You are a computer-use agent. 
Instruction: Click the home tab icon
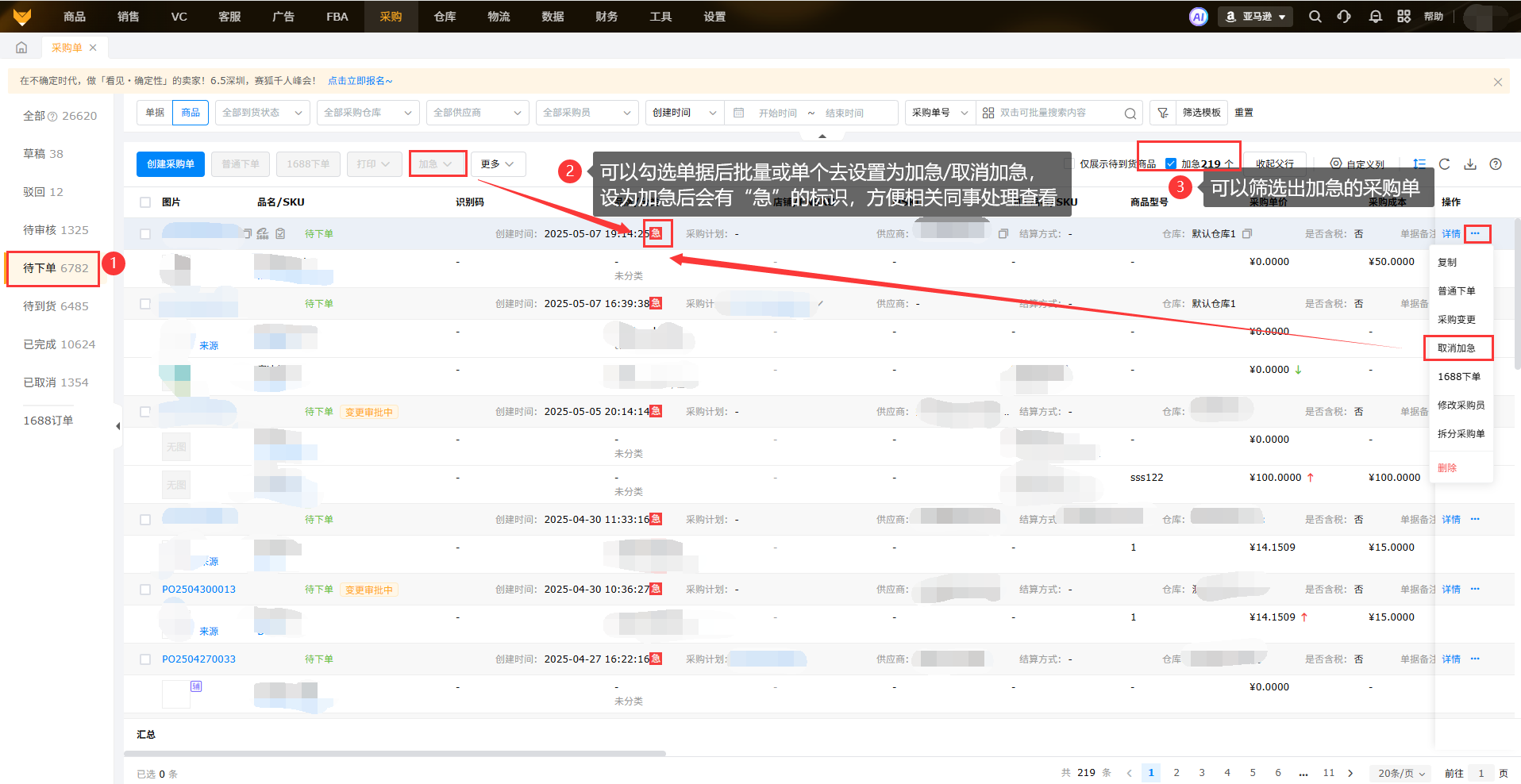(21, 48)
